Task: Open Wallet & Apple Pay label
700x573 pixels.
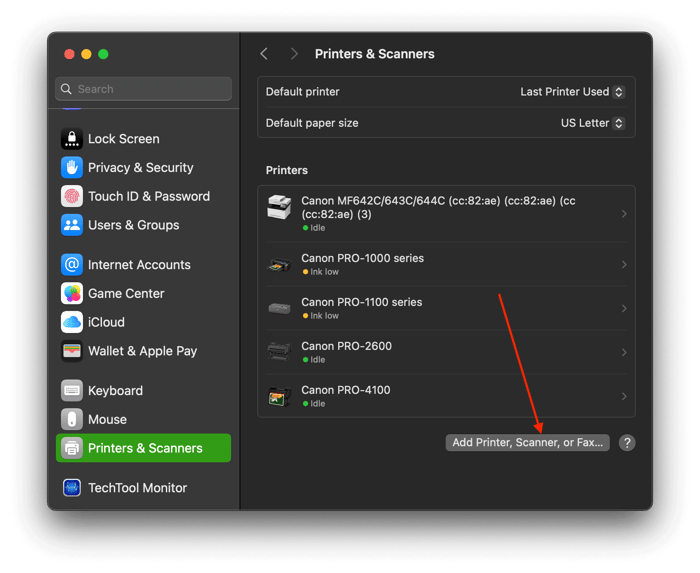Action: pyautogui.click(x=142, y=351)
